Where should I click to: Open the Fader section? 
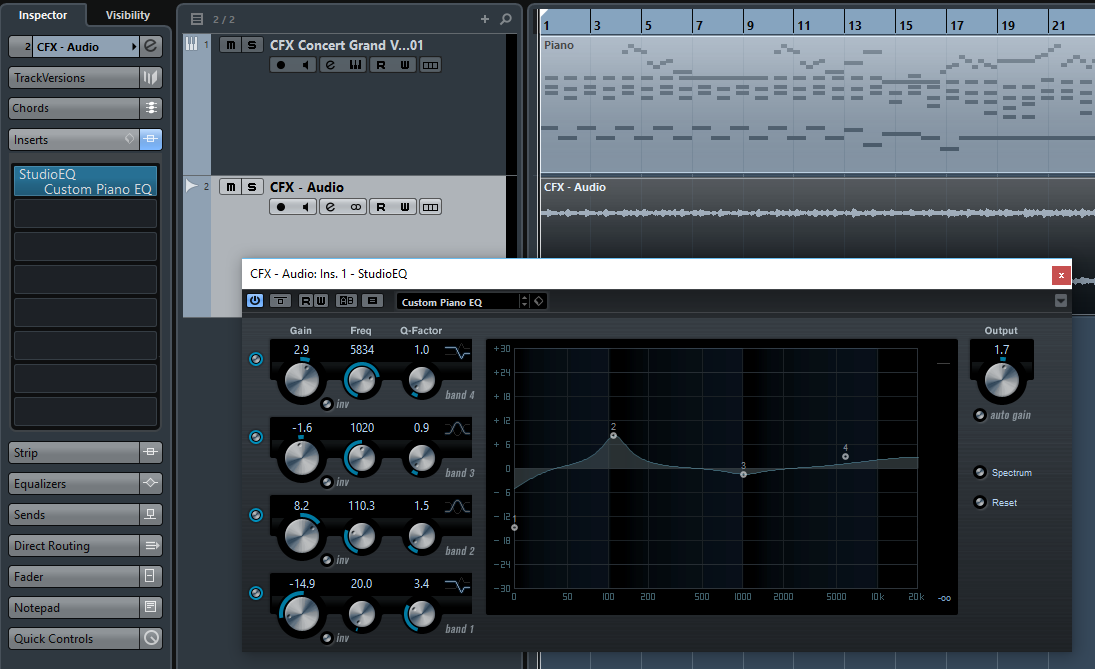click(x=85, y=576)
